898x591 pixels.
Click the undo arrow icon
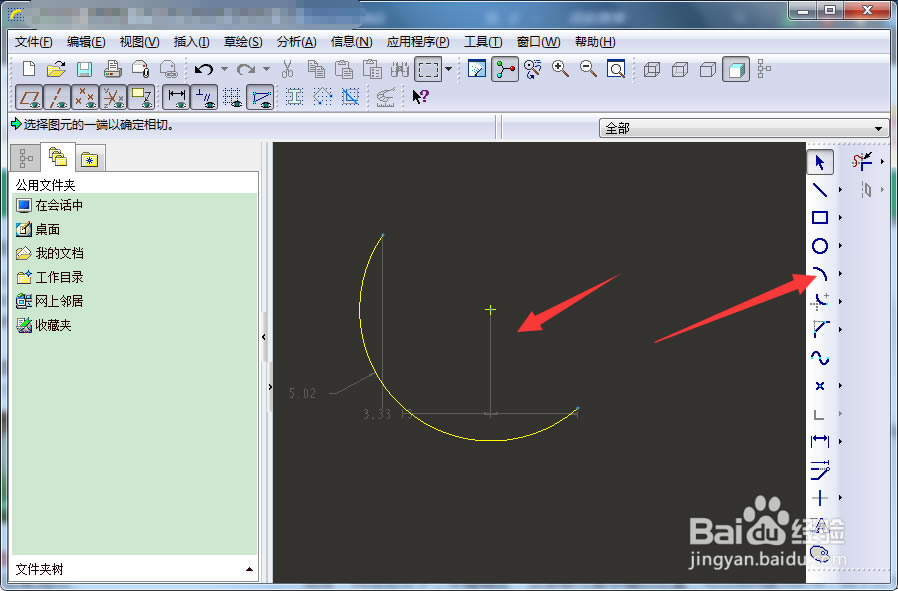pyautogui.click(x=204, y=69)
